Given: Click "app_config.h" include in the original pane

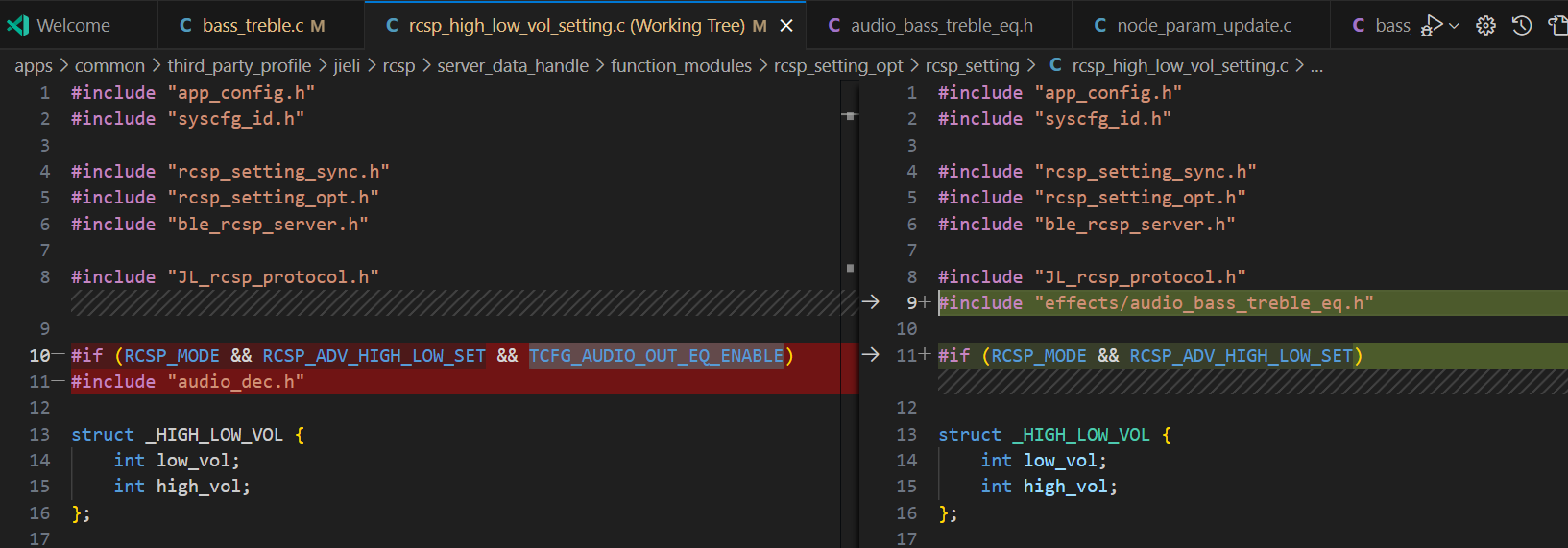Looking at the screenshot, I should point(241,93).
